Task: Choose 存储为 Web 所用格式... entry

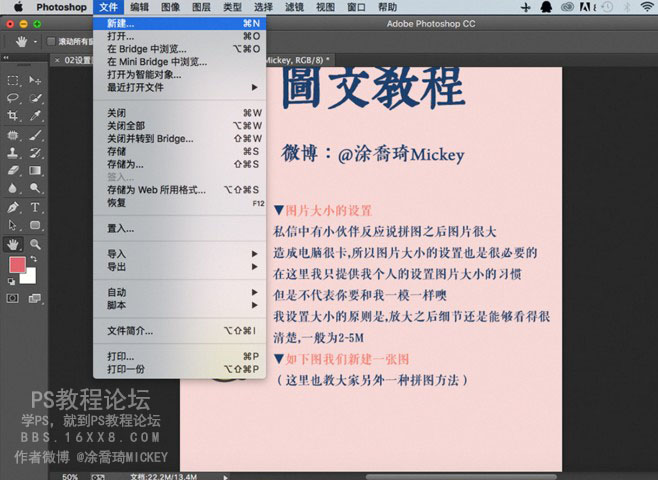Action: pyautogui.click(x=180, y=190)
